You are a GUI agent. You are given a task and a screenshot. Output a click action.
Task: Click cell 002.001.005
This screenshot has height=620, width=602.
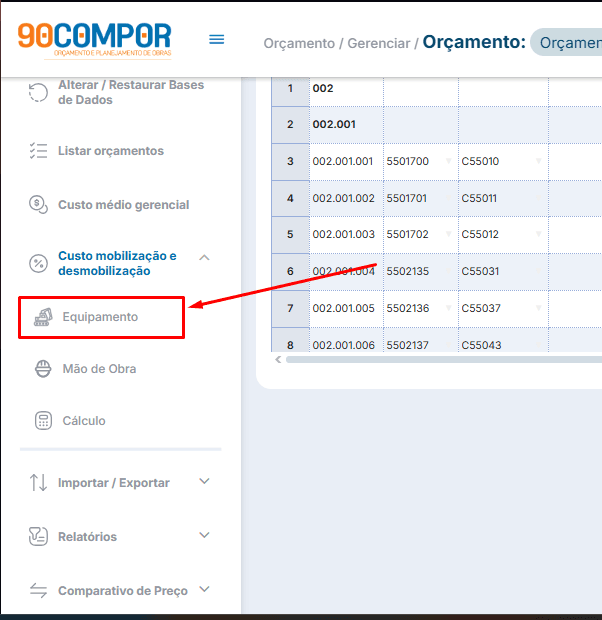click(346, 308)
